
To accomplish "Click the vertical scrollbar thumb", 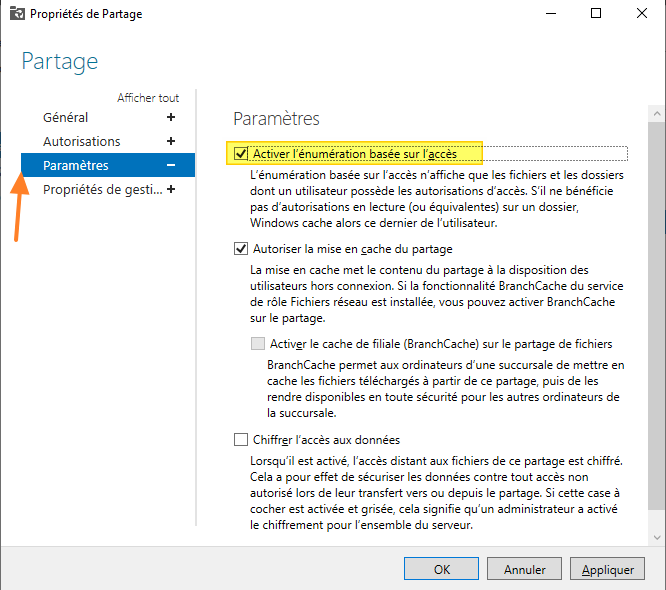I will point(657,316).
